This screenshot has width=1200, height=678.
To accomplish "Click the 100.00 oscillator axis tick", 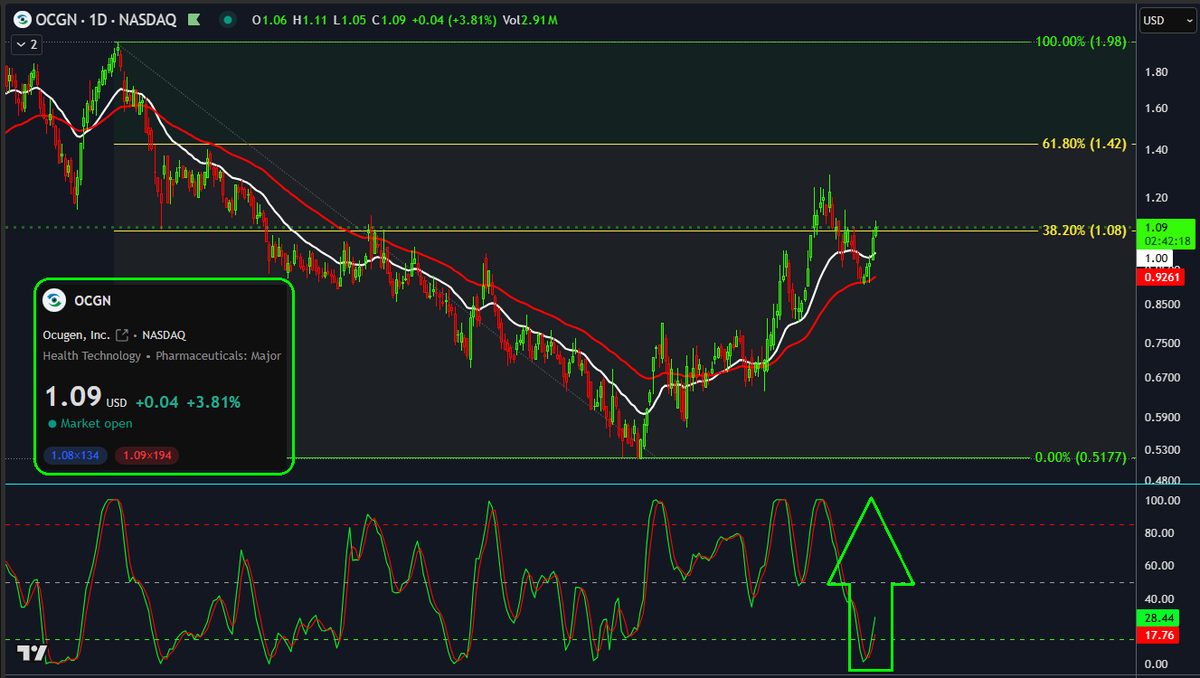I will tap(1162, 500).
